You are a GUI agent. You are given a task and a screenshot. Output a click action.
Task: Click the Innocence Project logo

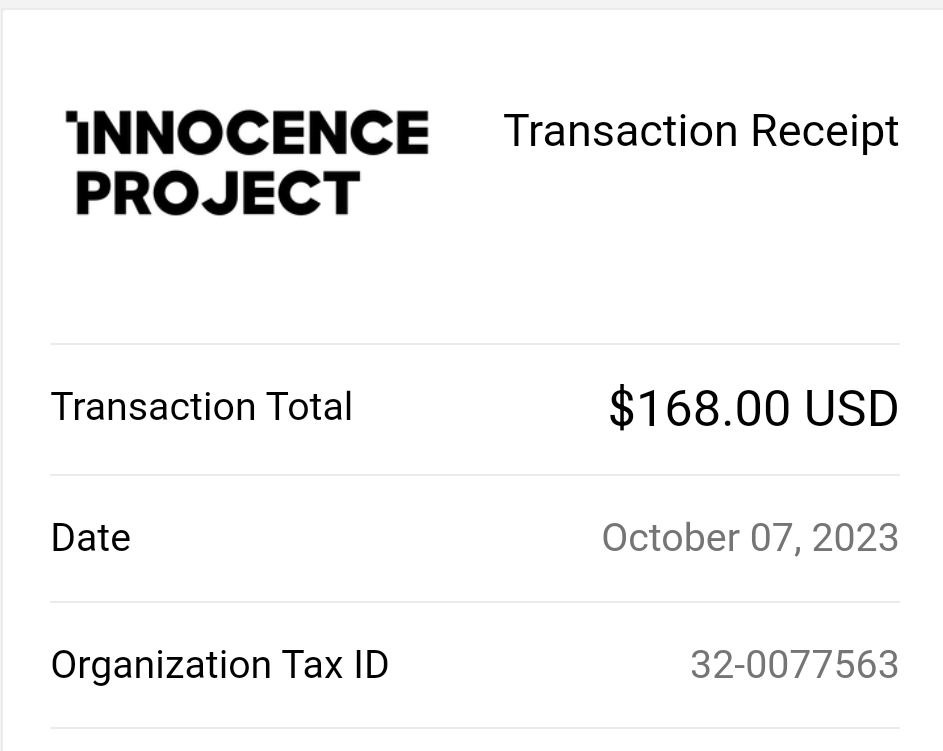pyautogui.click(x=247, y=162)
